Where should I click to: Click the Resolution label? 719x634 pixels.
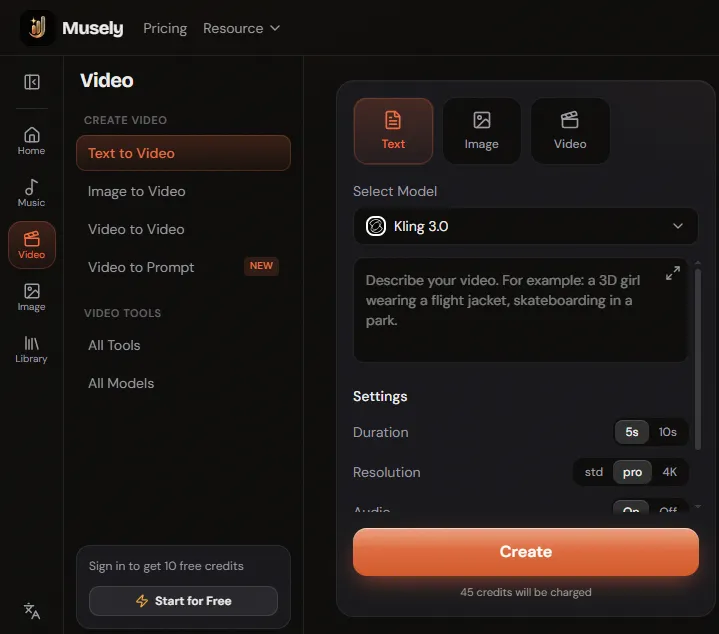tap(387, 472)
